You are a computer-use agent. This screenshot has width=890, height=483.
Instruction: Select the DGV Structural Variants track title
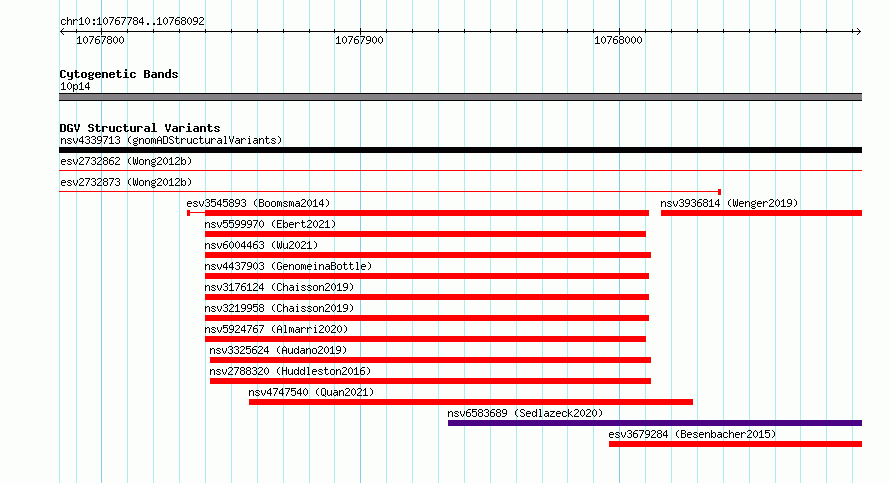tap(140, 128)
